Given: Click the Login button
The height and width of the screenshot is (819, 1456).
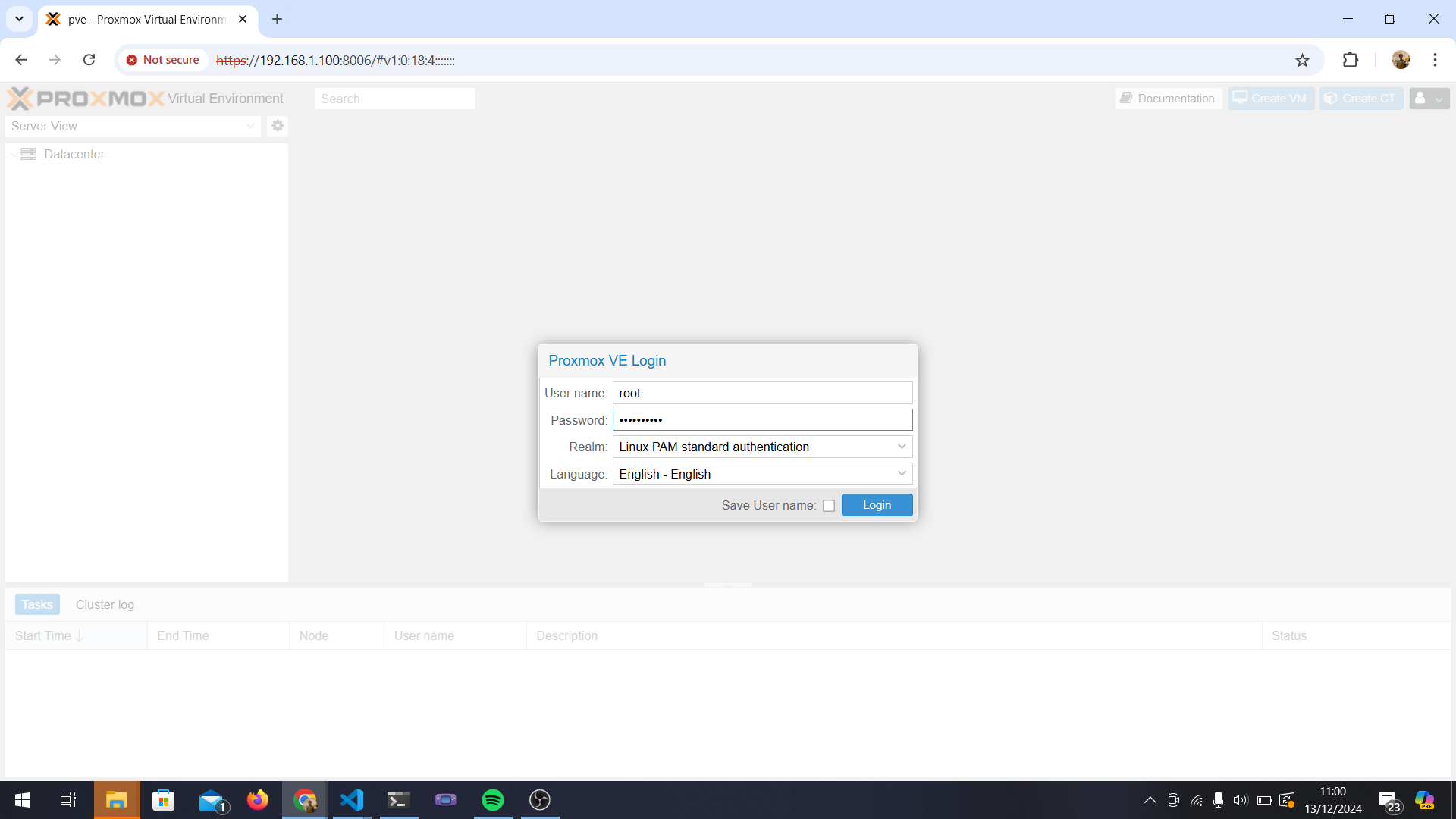Looking at the screenshot, I should (x=877, y=505).
